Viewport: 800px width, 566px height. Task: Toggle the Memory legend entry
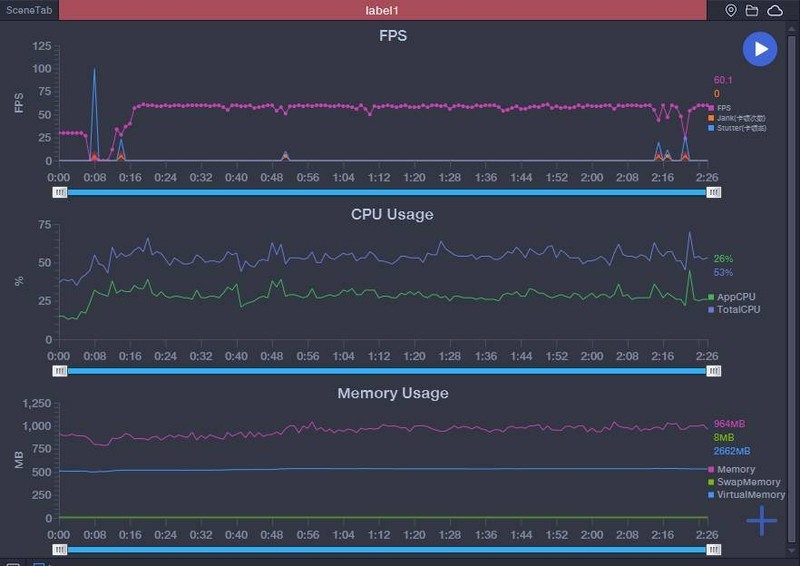[x=733, y=469]
